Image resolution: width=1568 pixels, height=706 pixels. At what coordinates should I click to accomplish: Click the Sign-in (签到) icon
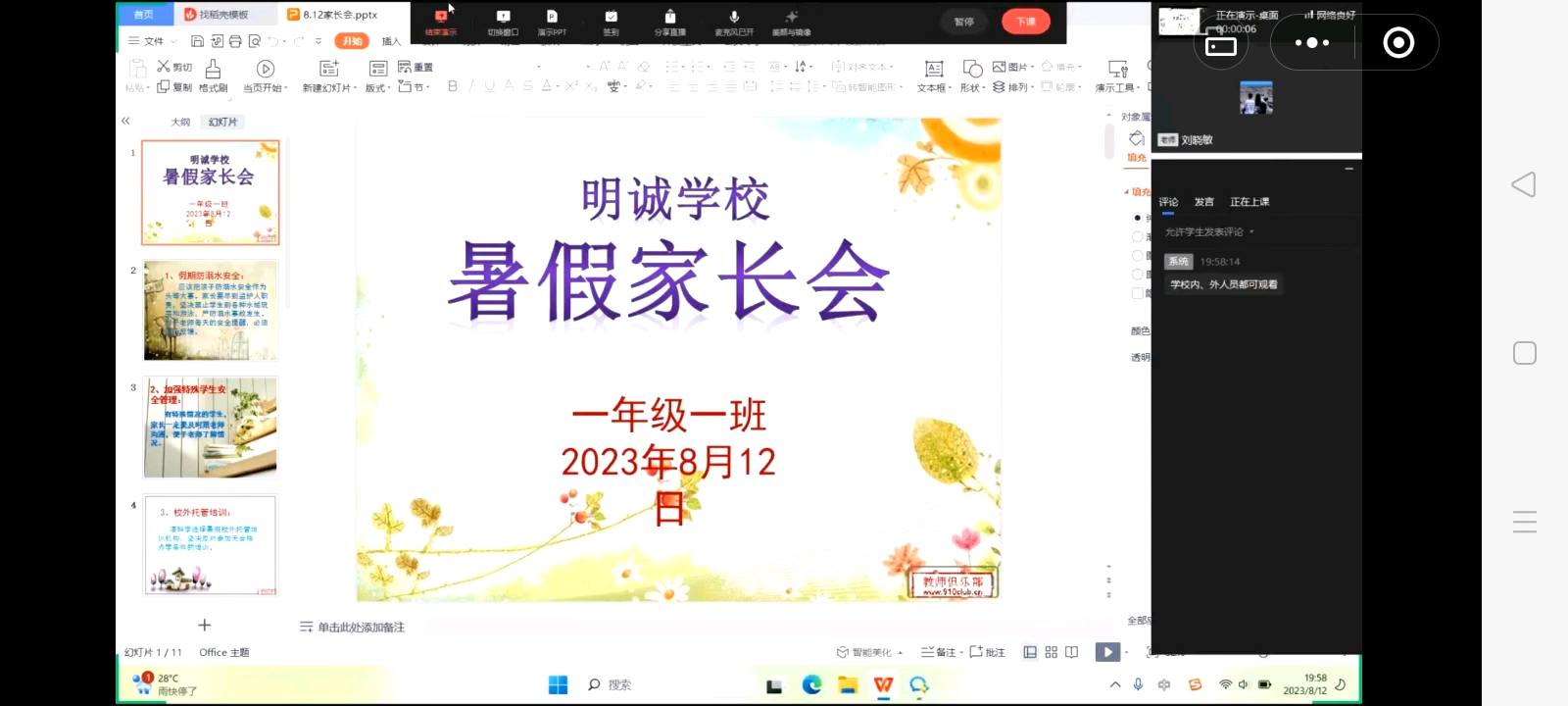pos(611,17)
